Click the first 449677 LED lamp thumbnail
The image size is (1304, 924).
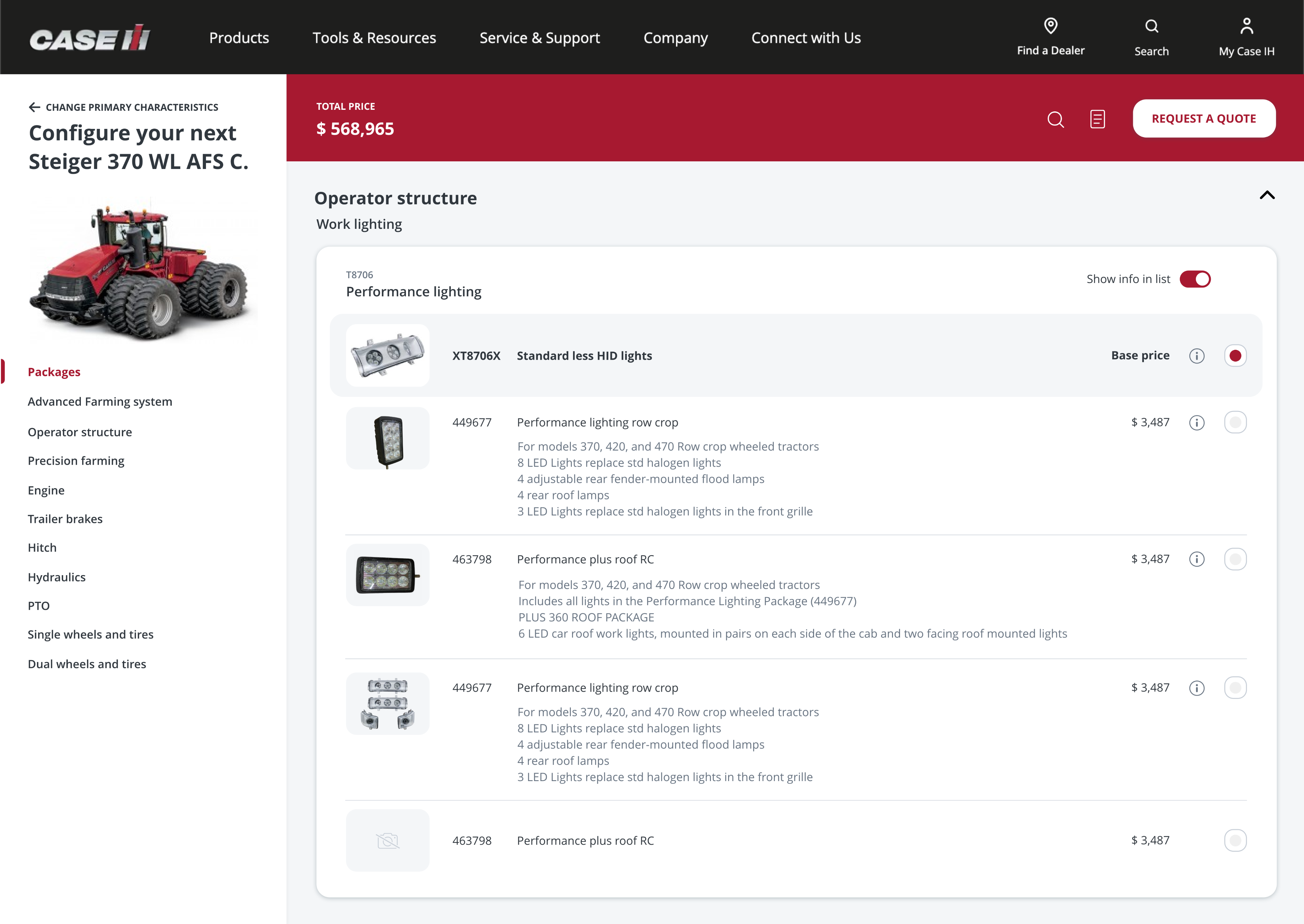[387, 439]
